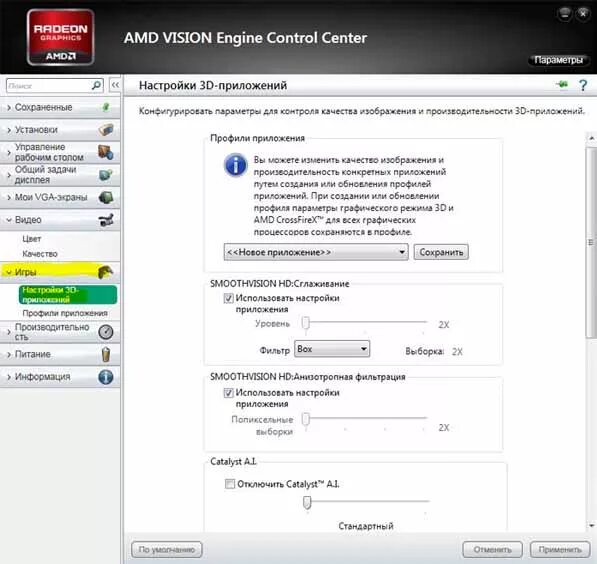The height and width of the screenshot is (564, 597).
Task: Open help with the question mark icon
Action: coord(583,85)
